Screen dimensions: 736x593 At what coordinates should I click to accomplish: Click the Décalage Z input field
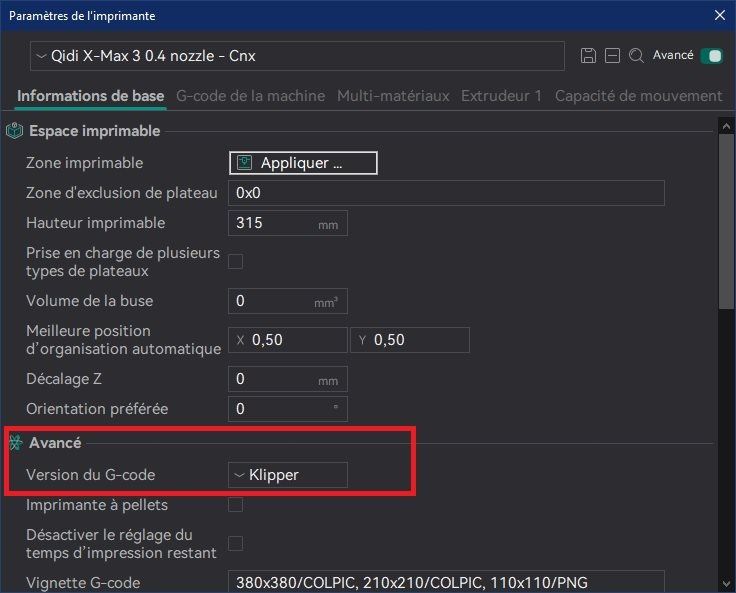pyautogui.click(x=288, y=379)
